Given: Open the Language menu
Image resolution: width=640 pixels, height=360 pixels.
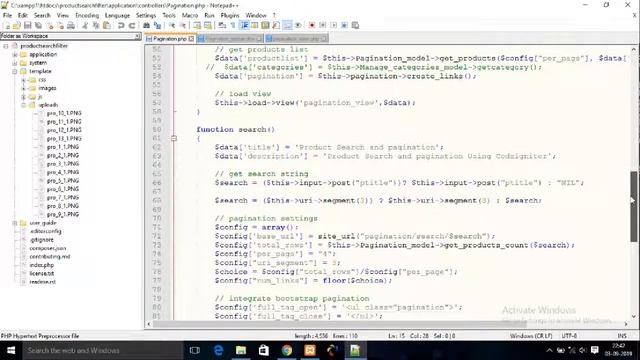Looking at the screenshot, I should pyautogui.click(x=117, y=15).
